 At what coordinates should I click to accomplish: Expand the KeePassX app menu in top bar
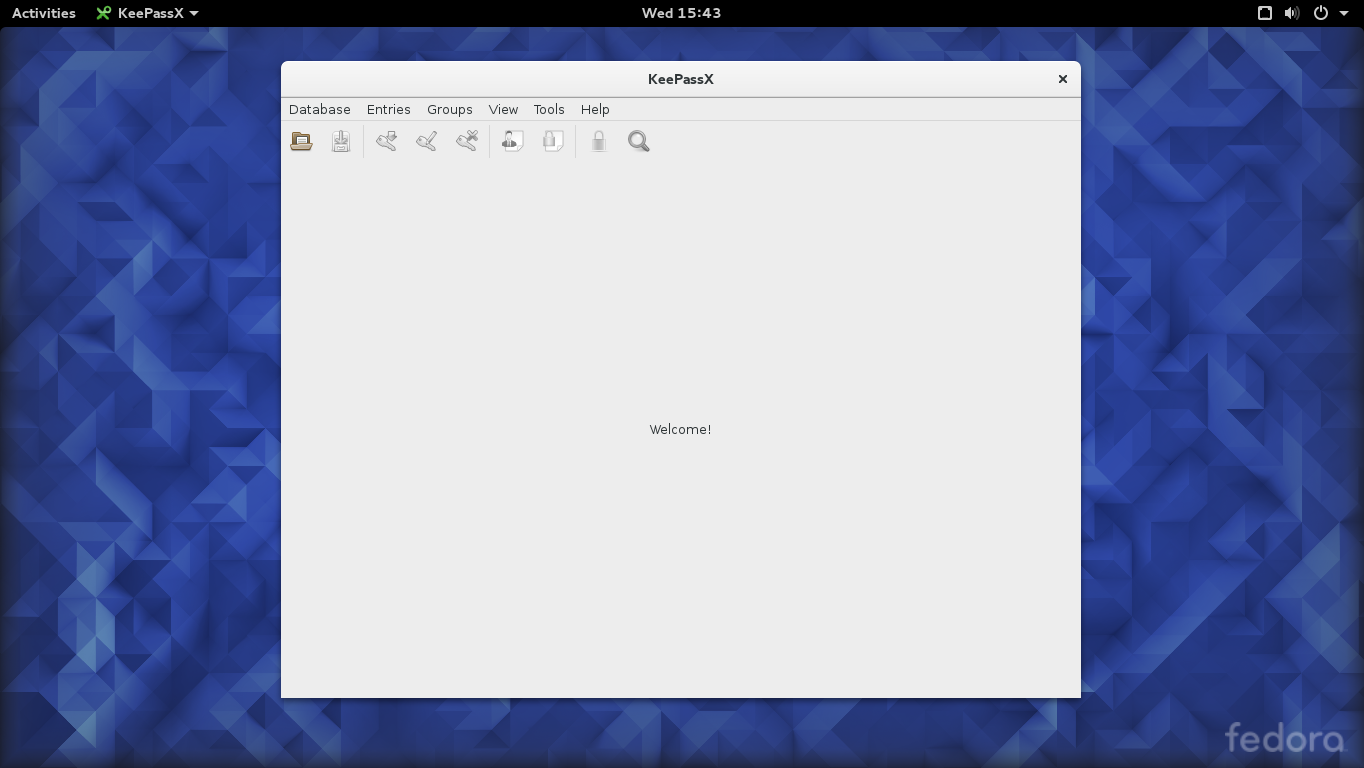coord(148,13)
